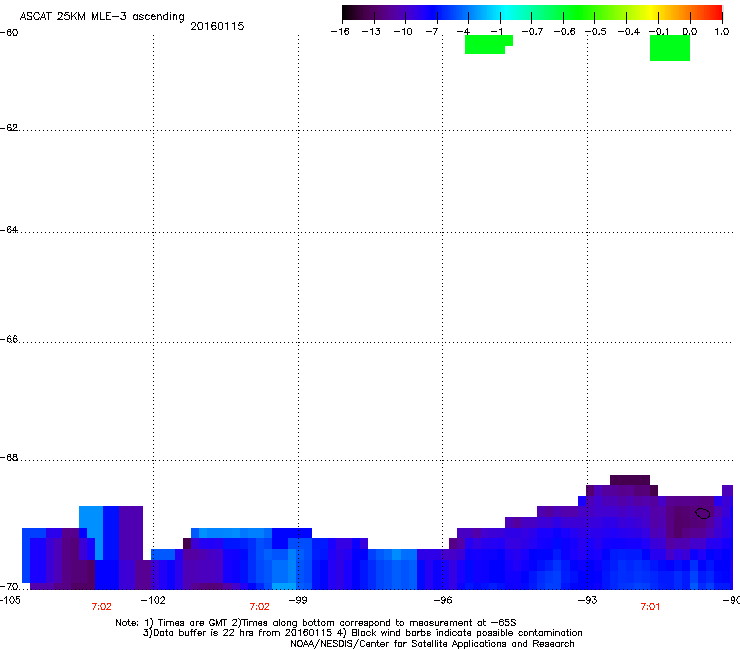Click the colorbar label -0.6
Viewport: 740px width, 650px height.
pos(564,32)
